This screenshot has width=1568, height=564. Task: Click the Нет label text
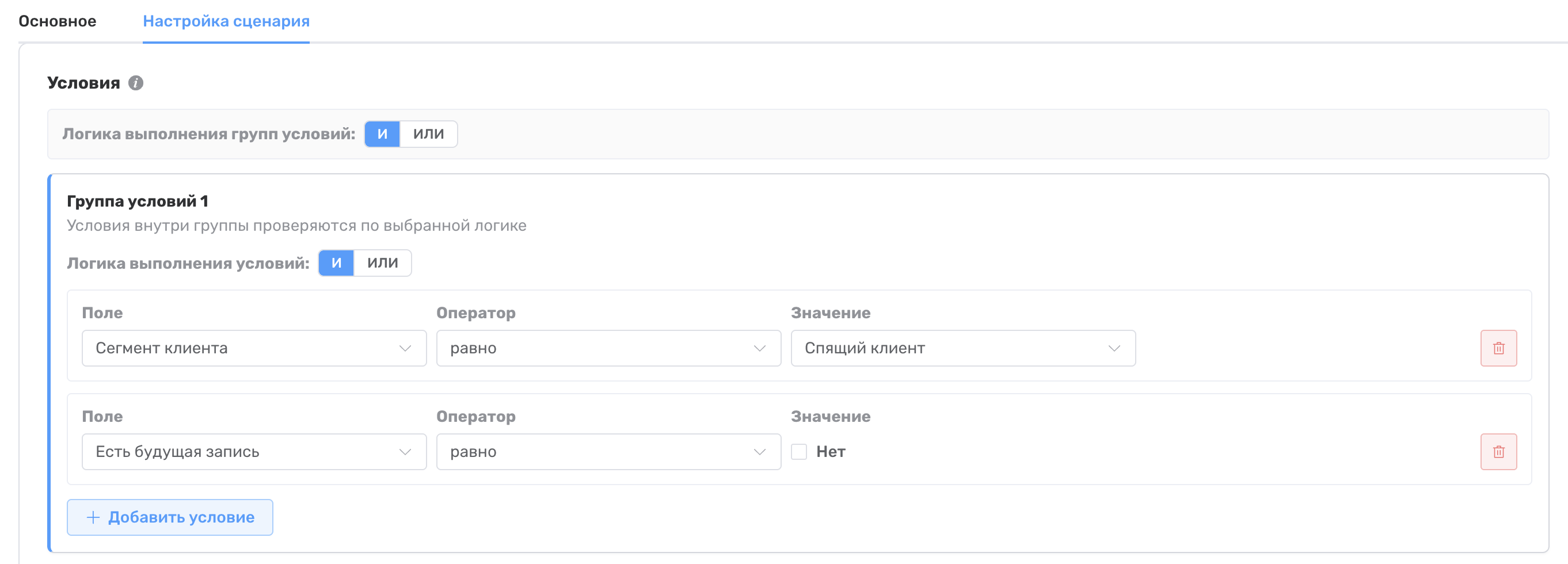[x=830, y=451]
